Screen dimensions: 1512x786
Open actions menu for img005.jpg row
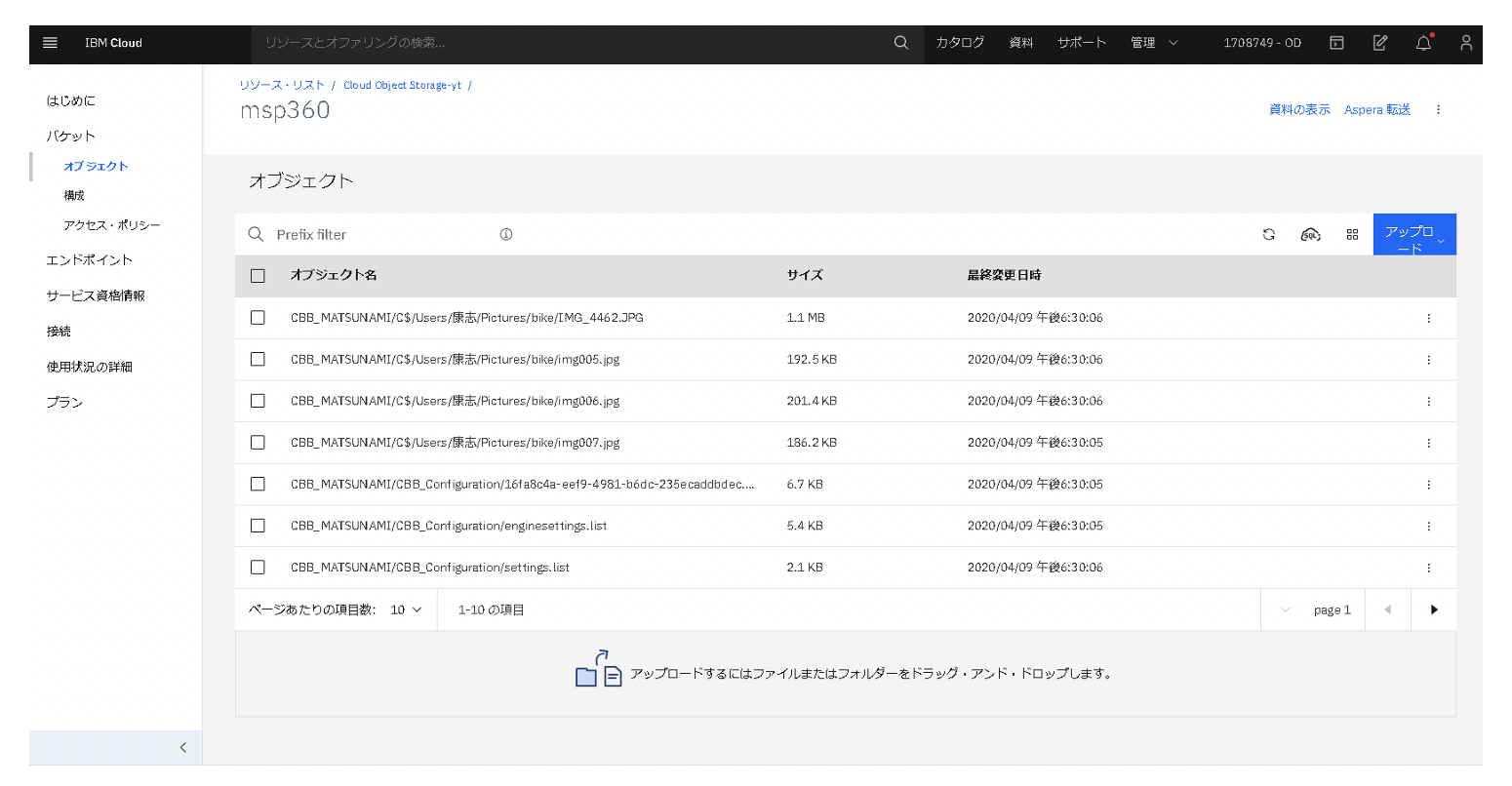click(1429, 360)
